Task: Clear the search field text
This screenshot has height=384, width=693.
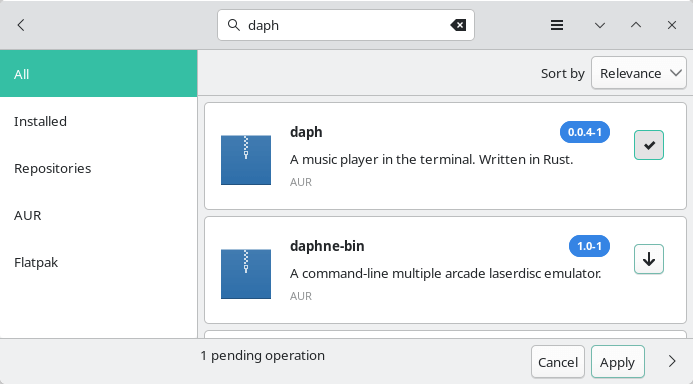Action: [458, 25]
